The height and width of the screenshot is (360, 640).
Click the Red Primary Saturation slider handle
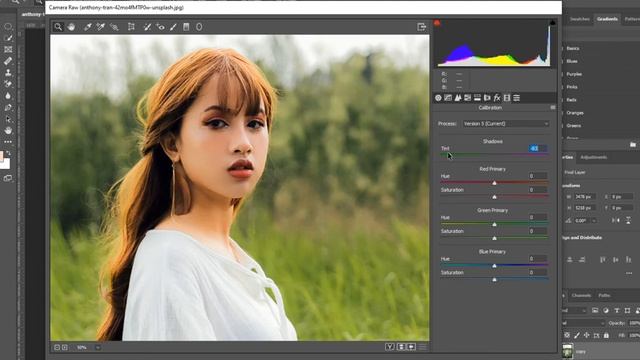(x=494, y=197)
